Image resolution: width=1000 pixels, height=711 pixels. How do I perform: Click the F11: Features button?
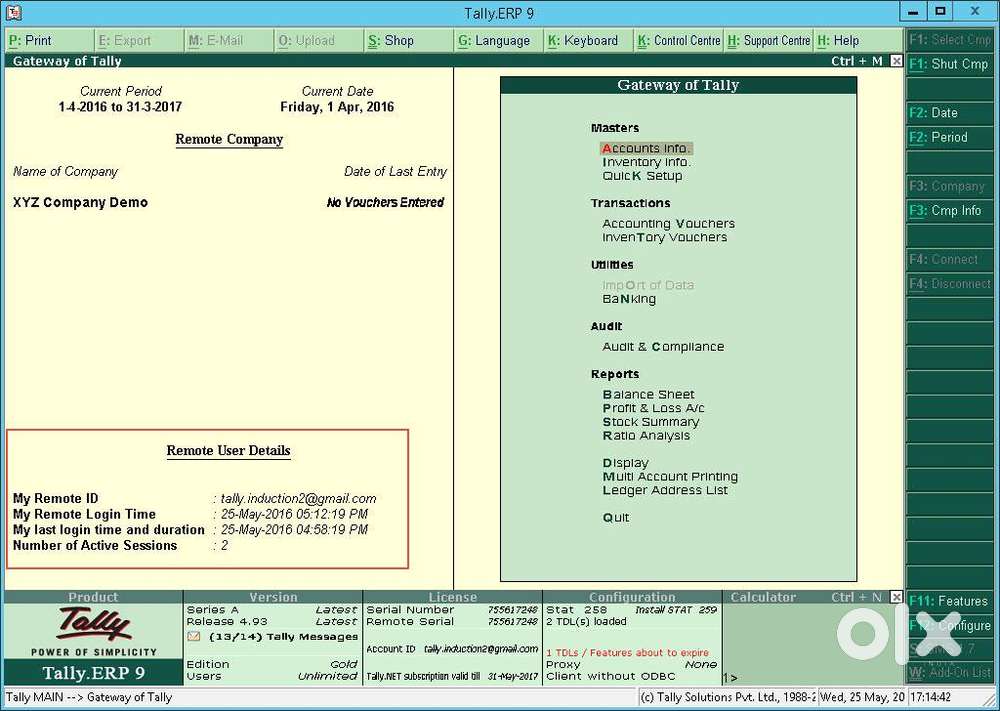[950, 601]
